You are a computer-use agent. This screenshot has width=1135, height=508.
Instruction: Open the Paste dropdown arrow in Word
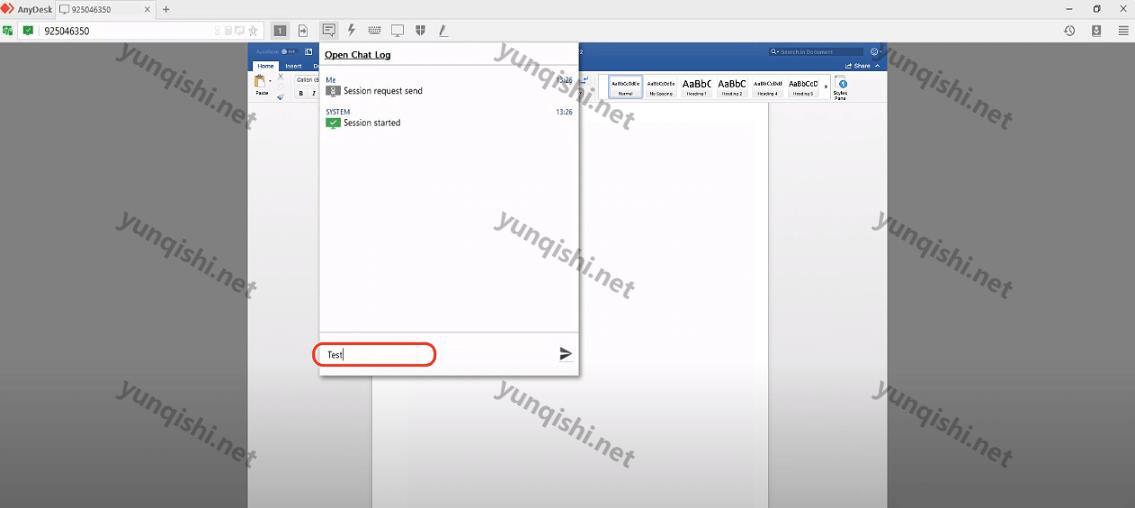click(270, 82)
